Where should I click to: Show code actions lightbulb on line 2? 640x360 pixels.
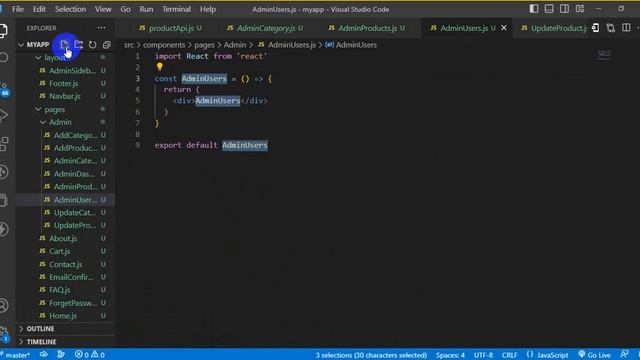coord(160,67)
